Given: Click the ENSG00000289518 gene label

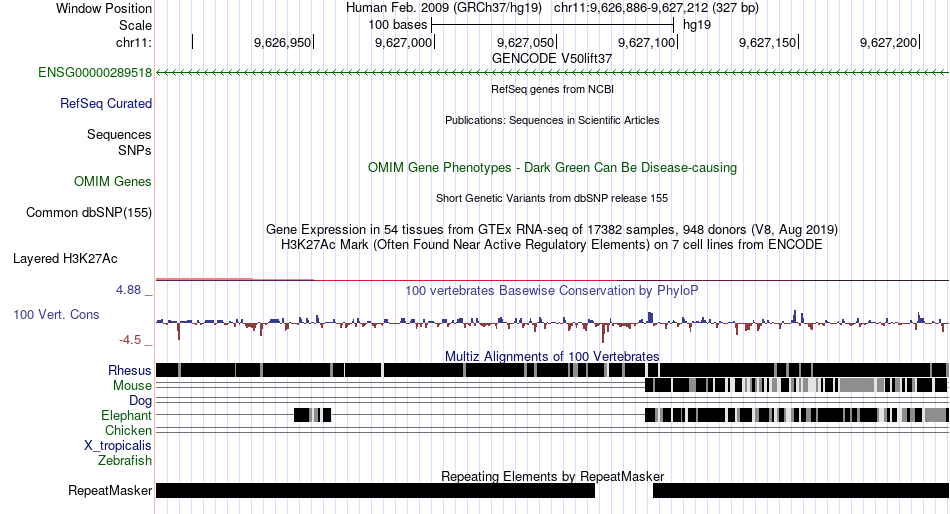Looking at the screenshot, I should tap(95, 73).
